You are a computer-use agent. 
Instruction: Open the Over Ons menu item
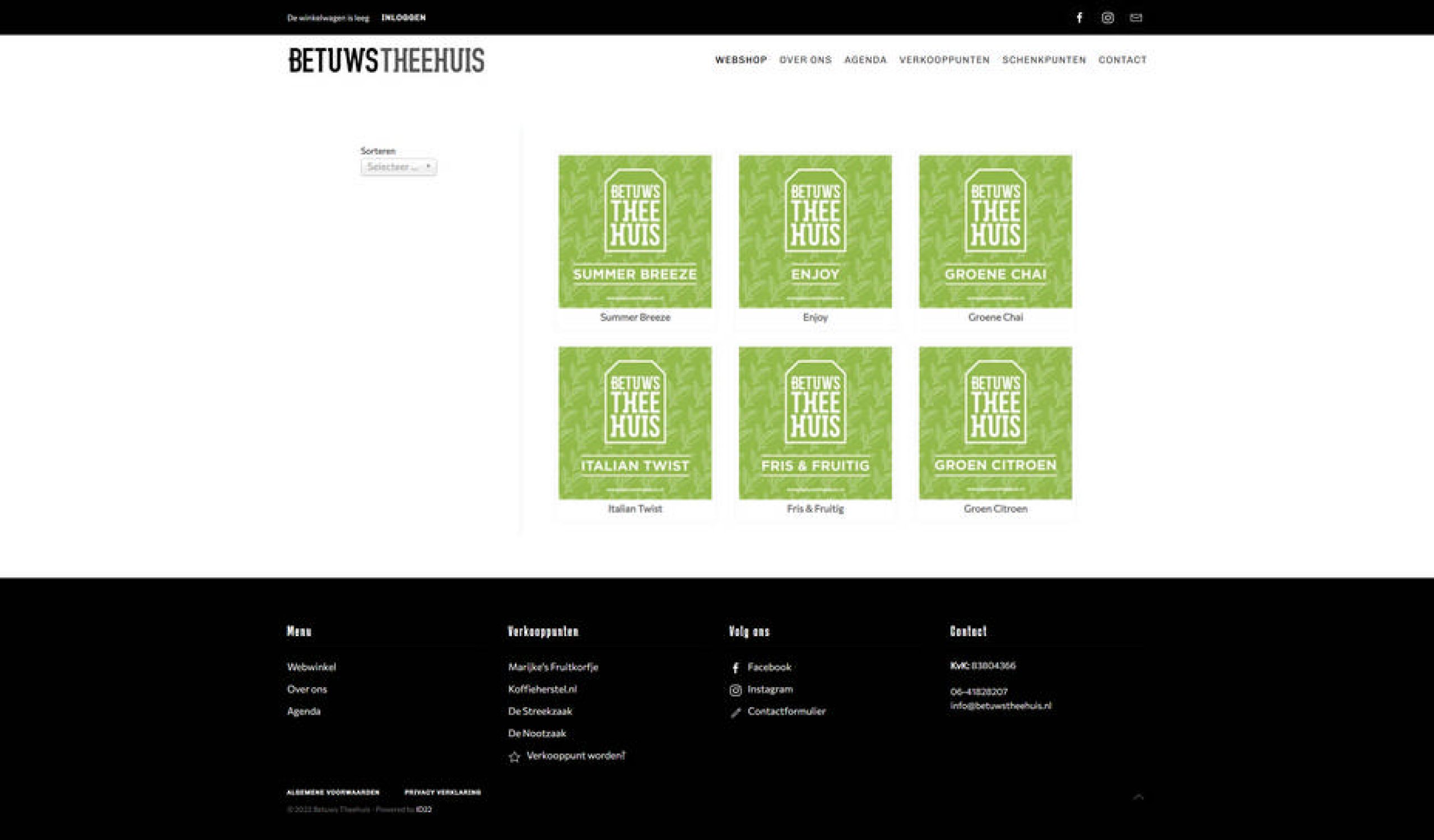pyautogui.click(x=805, y=60)
